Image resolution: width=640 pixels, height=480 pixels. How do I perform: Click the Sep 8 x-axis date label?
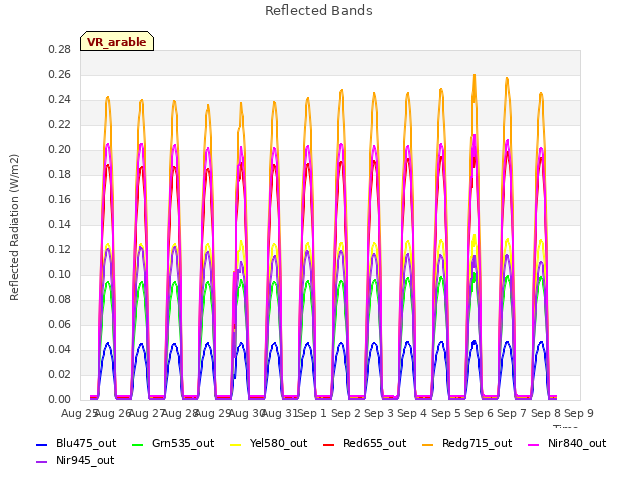click(x=546, y=413)
